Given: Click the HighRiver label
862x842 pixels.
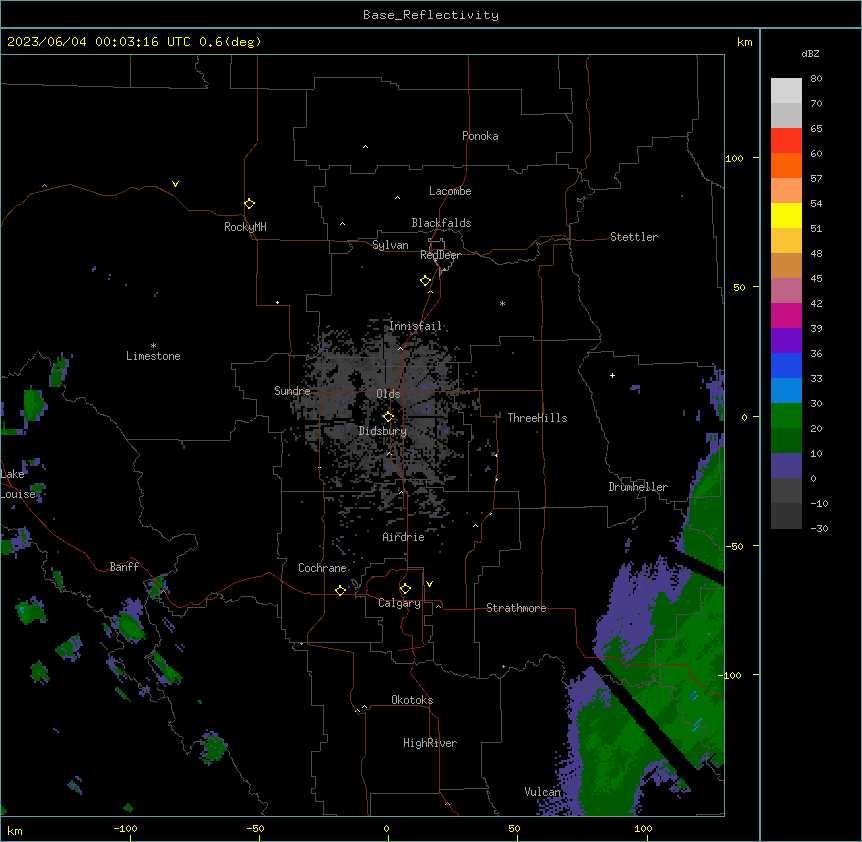Looking at the screenshot, I should click(430, 743).
